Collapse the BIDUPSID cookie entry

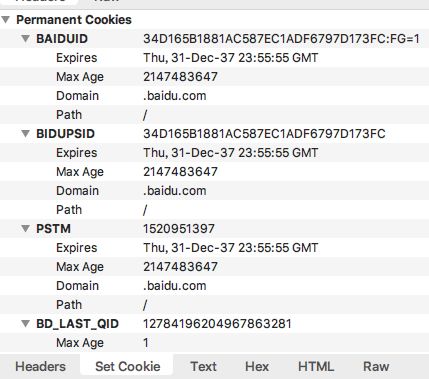click(25, 134)
